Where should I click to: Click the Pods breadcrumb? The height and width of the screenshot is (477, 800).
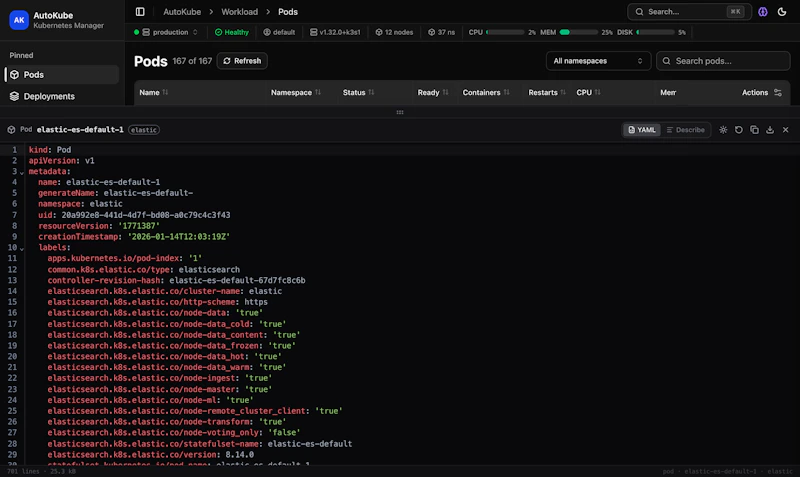288,12
